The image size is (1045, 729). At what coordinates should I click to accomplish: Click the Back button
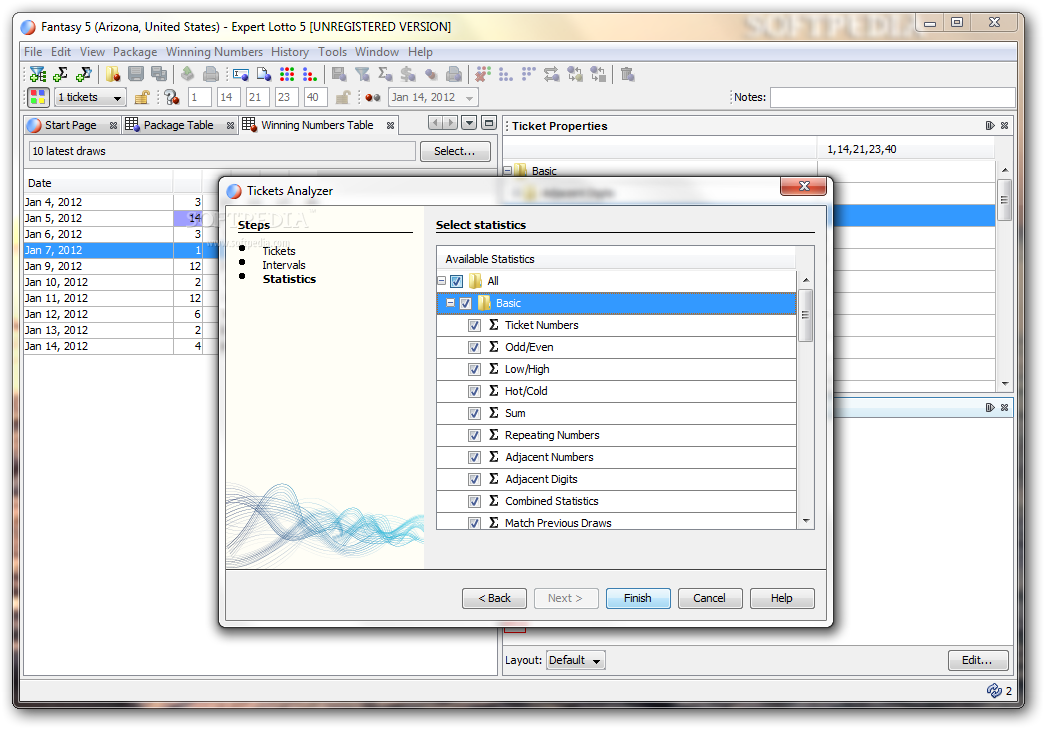click(x=495, y=598)
